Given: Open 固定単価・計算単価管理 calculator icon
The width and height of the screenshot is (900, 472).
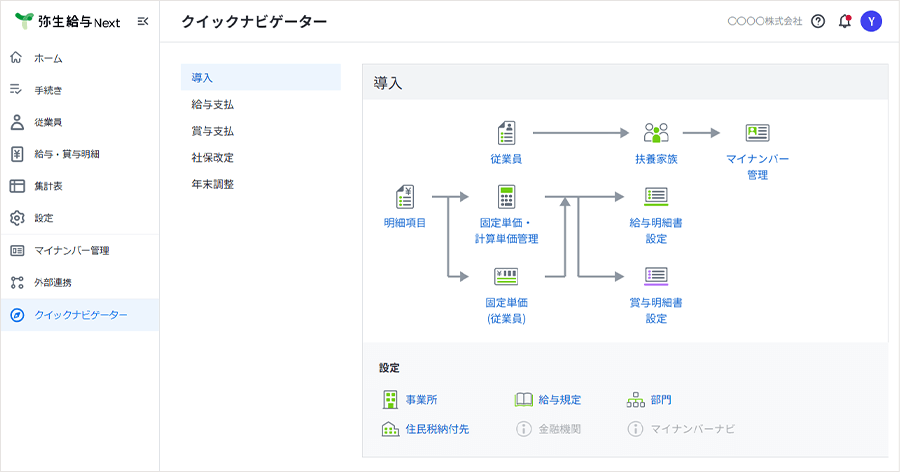Looking at the screenshot, I should coord(506,196).
